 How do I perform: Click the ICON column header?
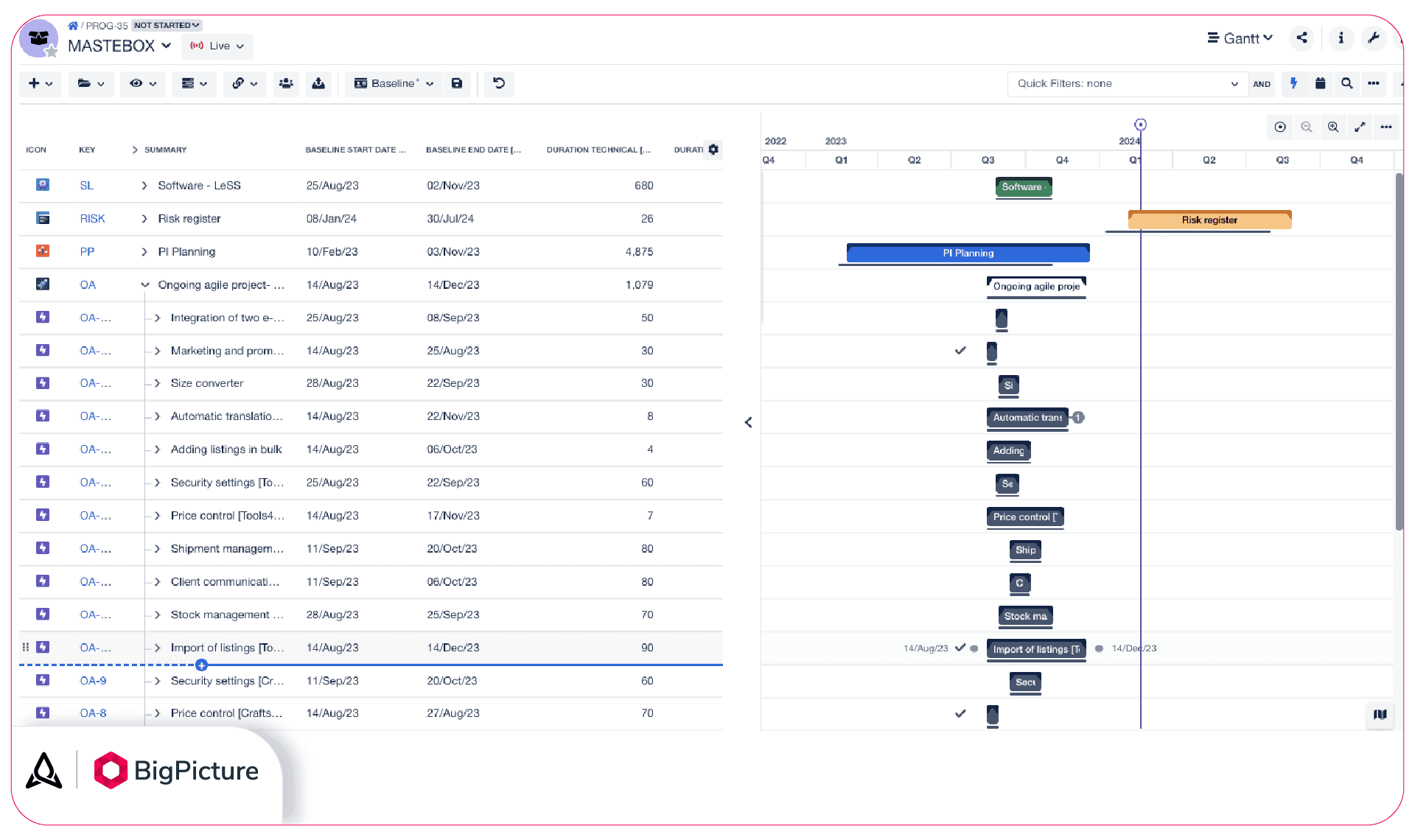tap(36, 150)
